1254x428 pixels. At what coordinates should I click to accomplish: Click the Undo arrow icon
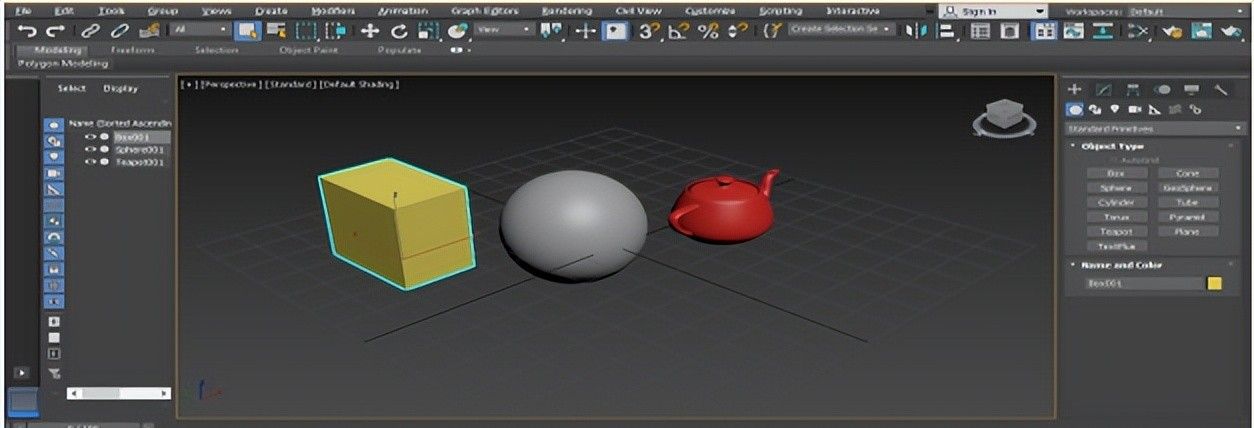click(x=28, y=32)
